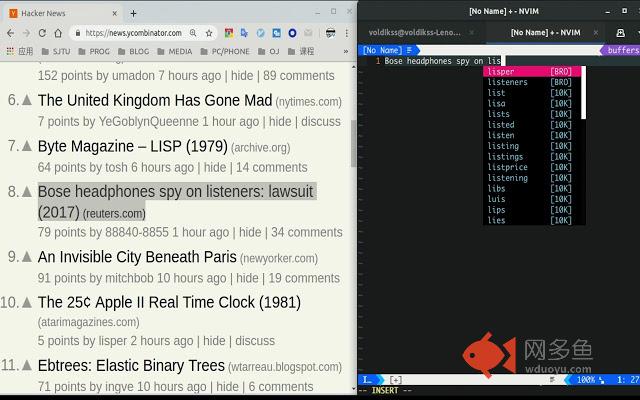Image resolution: width=640 pixels, height=400 pixels.
Task: Switch to the voldikss terminal tab
Action: (x=415, y=33)
